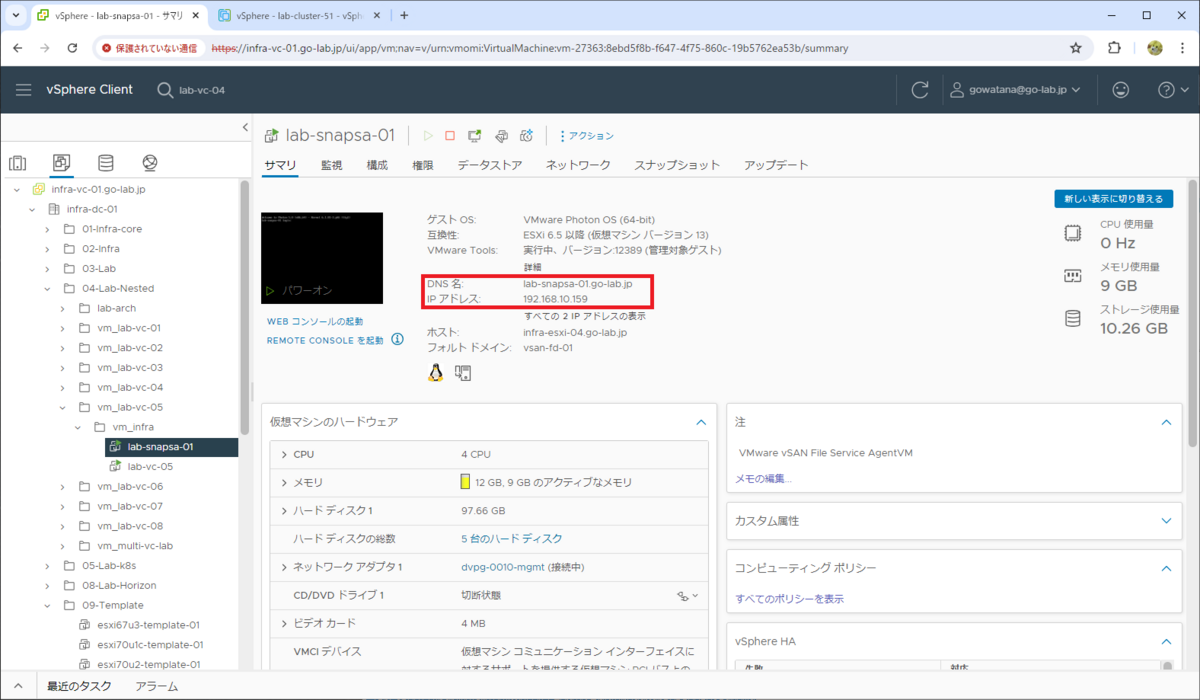Open the Storage inventory view
This screenshot has height=700, width=1200.
pos(105,163)
